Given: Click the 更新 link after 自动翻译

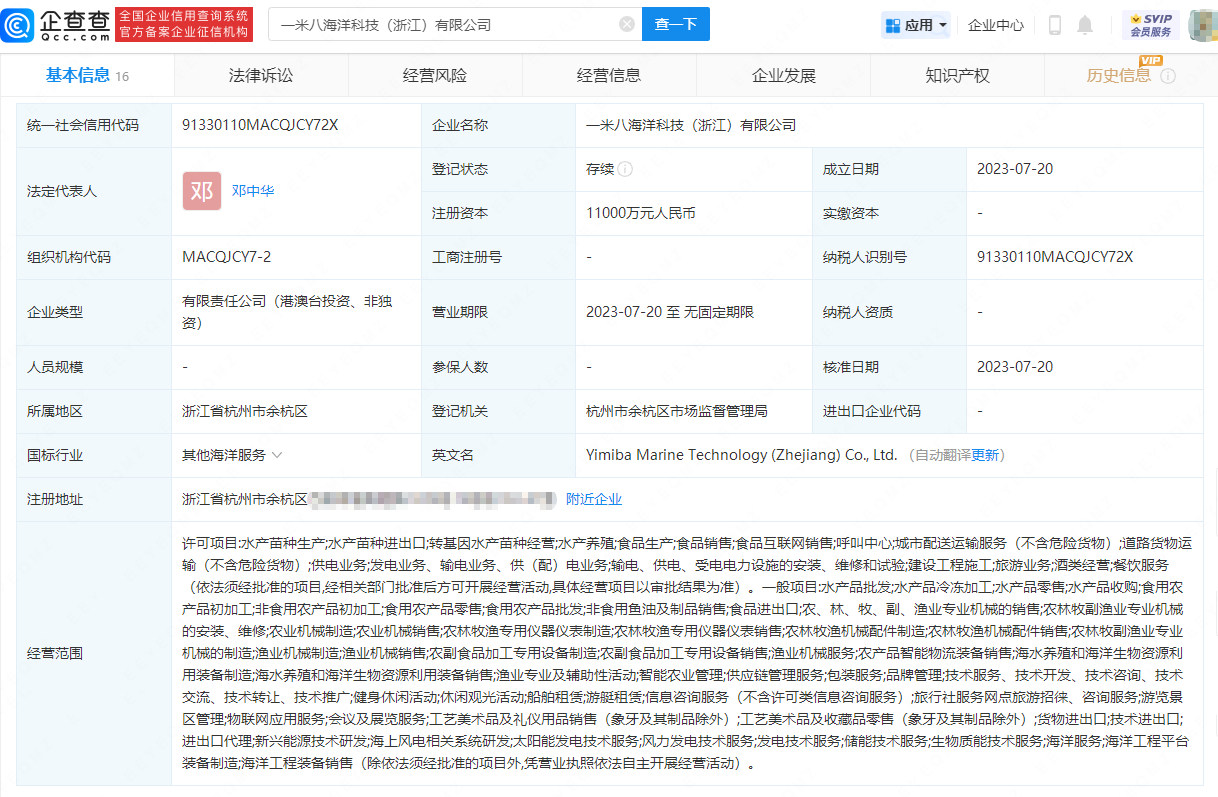Looking at the screenshot, I should point(985,455).
